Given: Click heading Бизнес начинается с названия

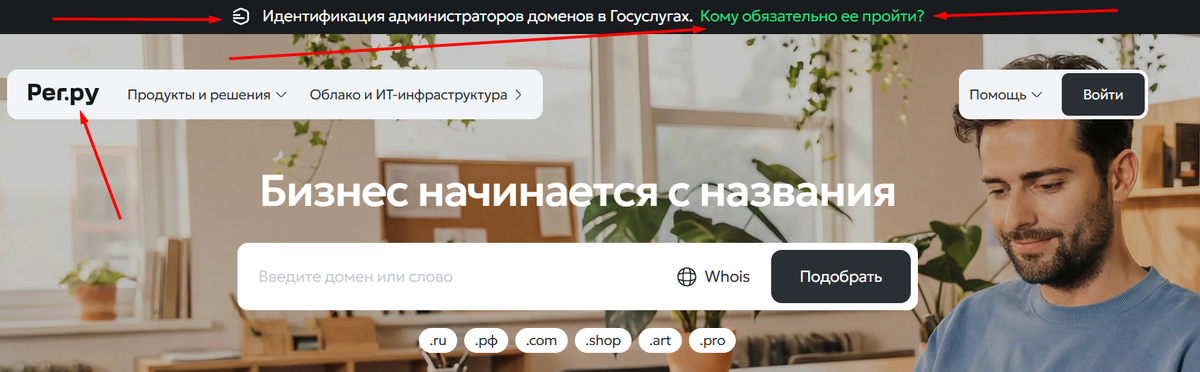Looking at the screenshot, I should (x=577, y=191).
